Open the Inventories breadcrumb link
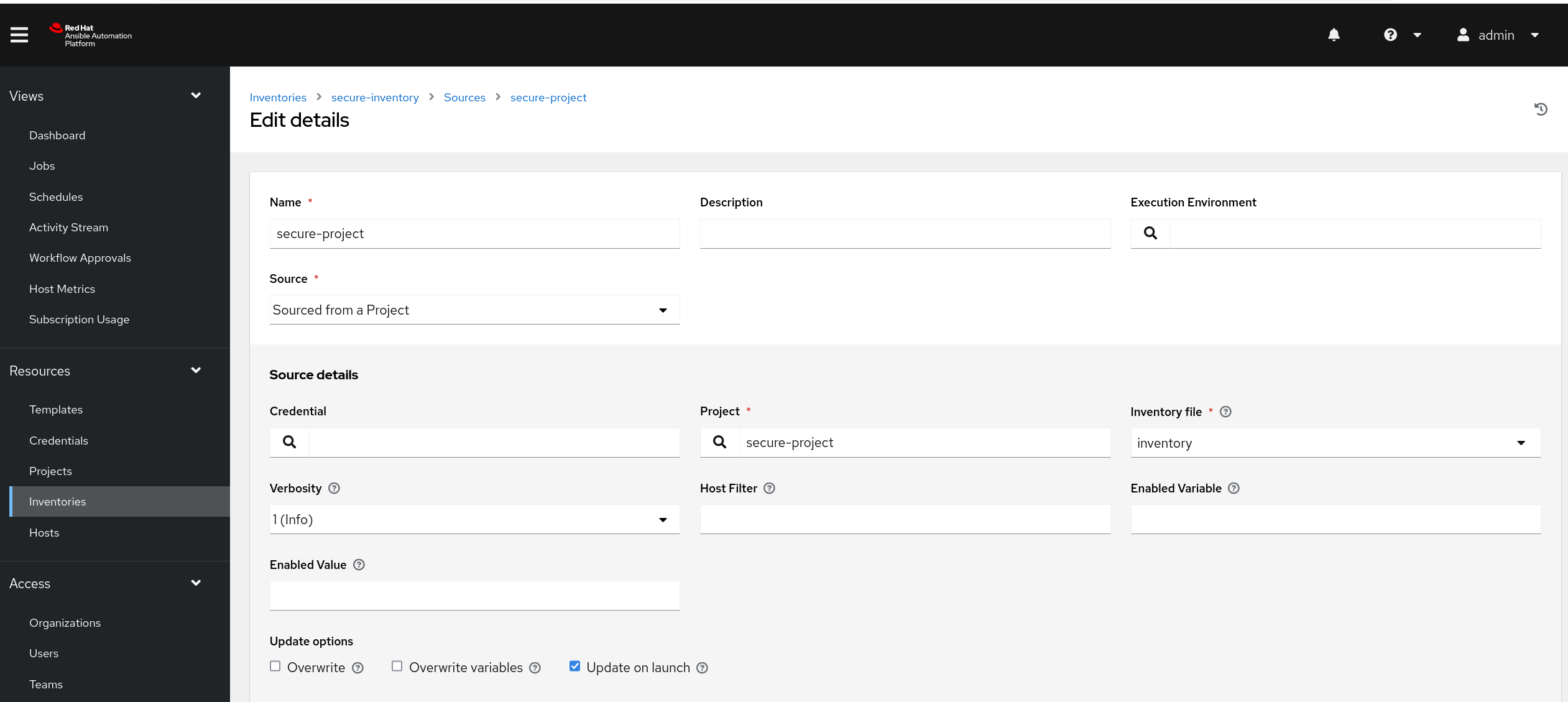 (277, 97)
